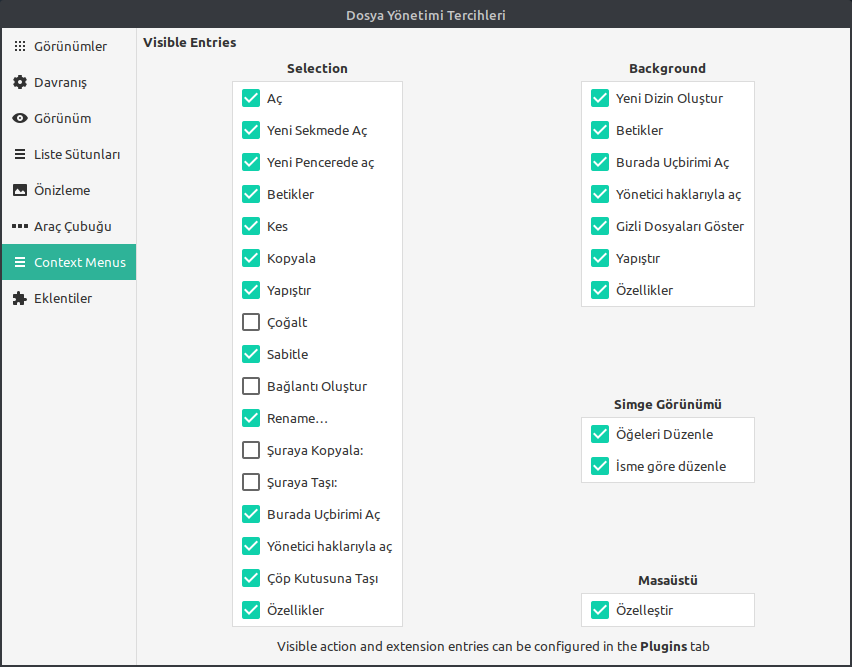Toggle Yapıştır in the Background list
The width and height of the screenshot is (852, 667).
point(600,258)
